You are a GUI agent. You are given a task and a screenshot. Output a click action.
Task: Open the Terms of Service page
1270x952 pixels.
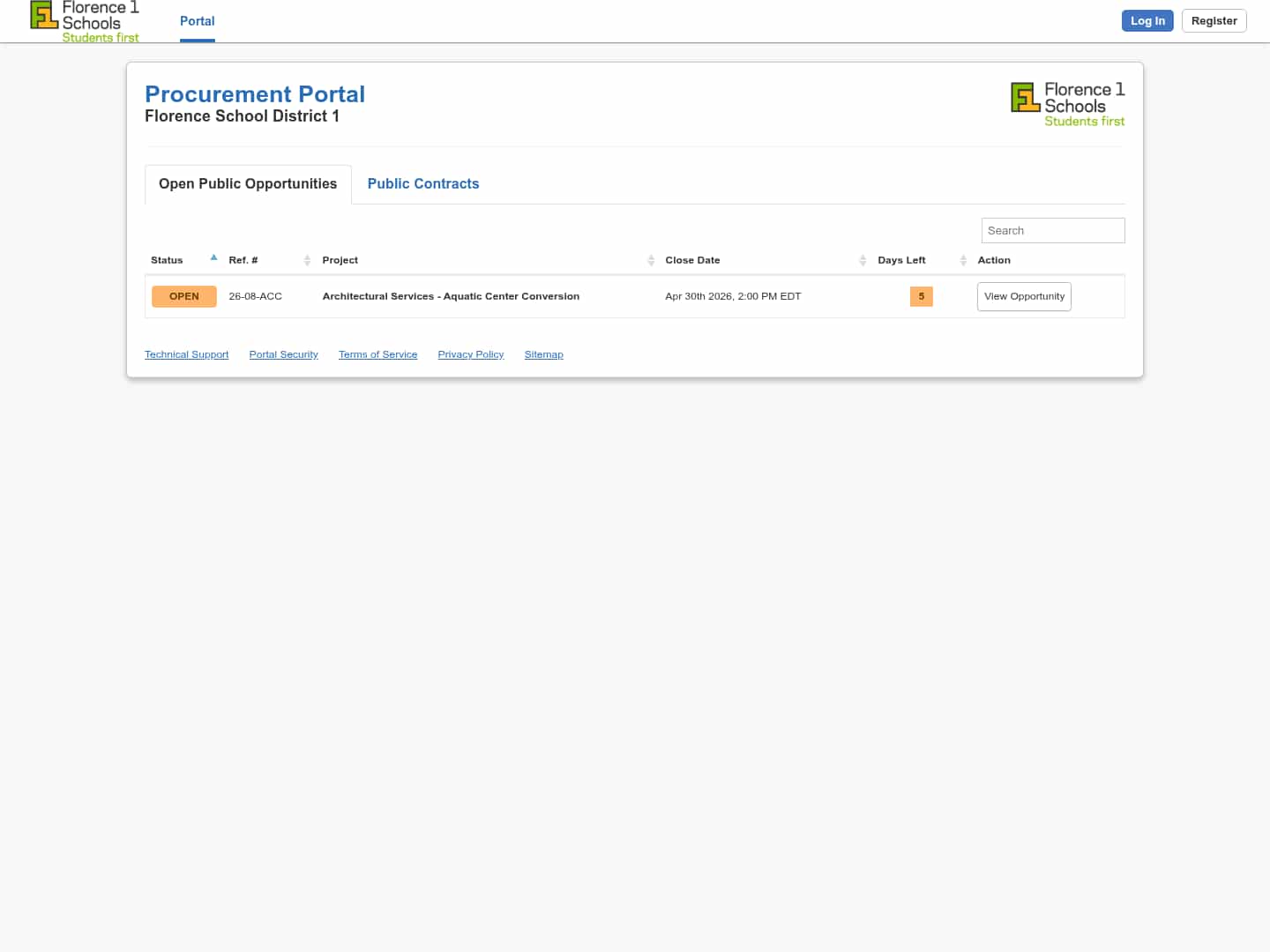pos(377,354)
